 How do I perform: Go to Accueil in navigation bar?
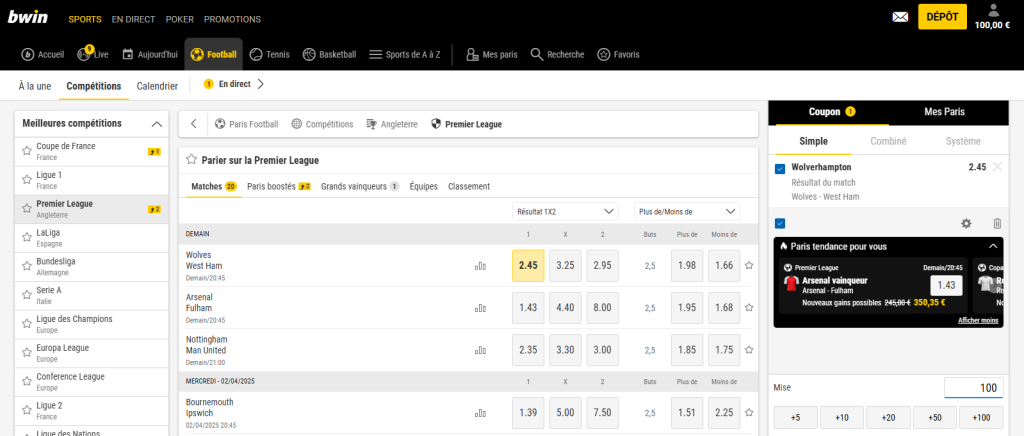[42, 54]
